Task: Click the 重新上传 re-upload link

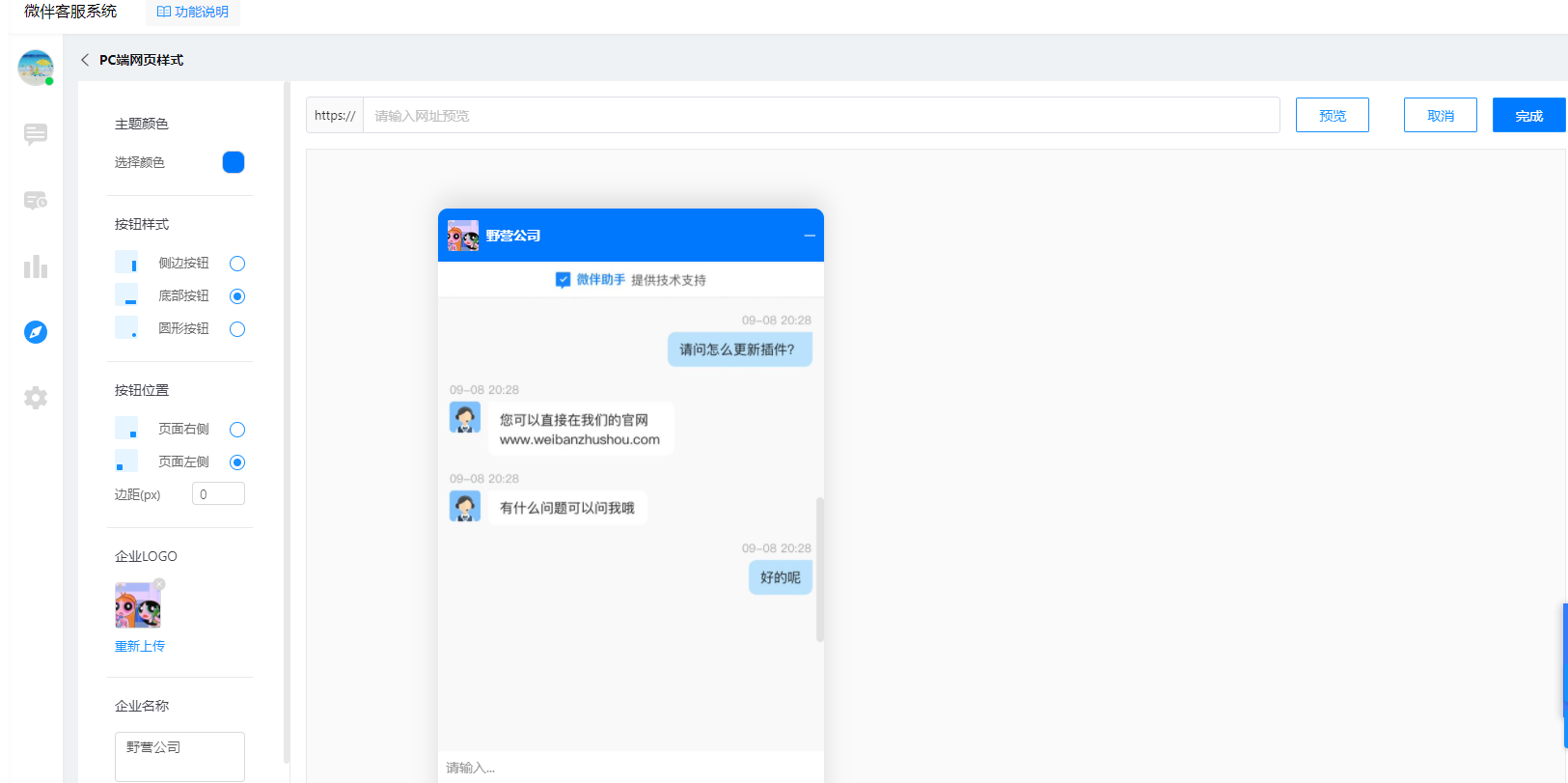Action: (x=140, y=646)
